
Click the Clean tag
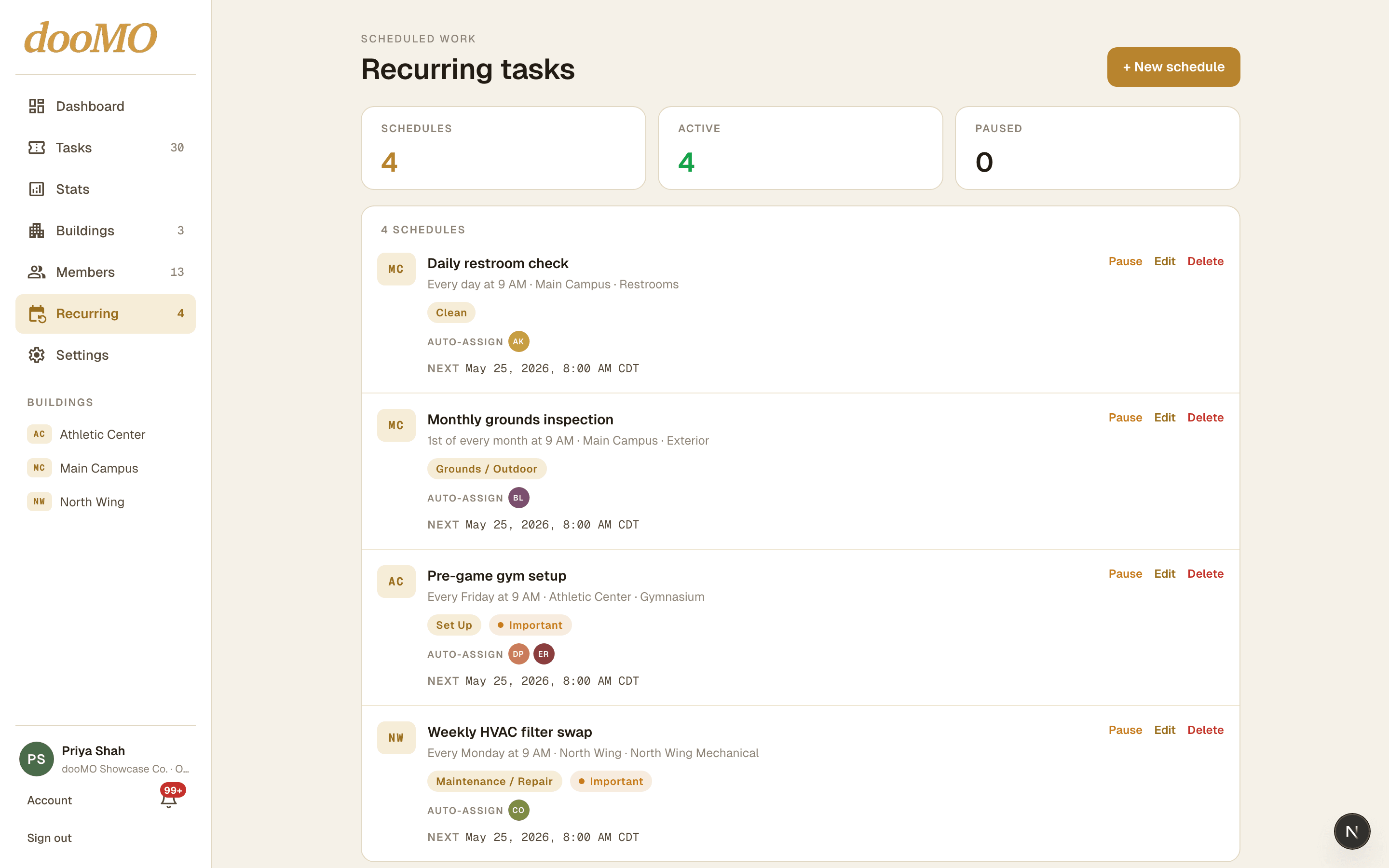click(x=451, y=312)
